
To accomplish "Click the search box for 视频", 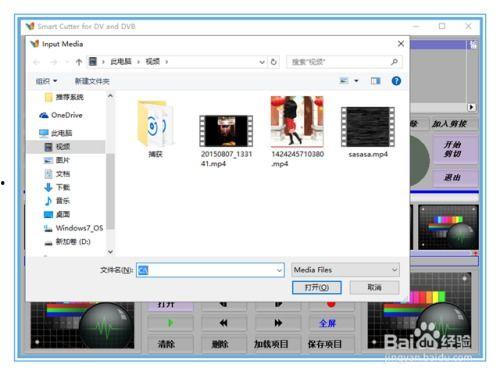I will pyautogui.click(x=344, y=62).
